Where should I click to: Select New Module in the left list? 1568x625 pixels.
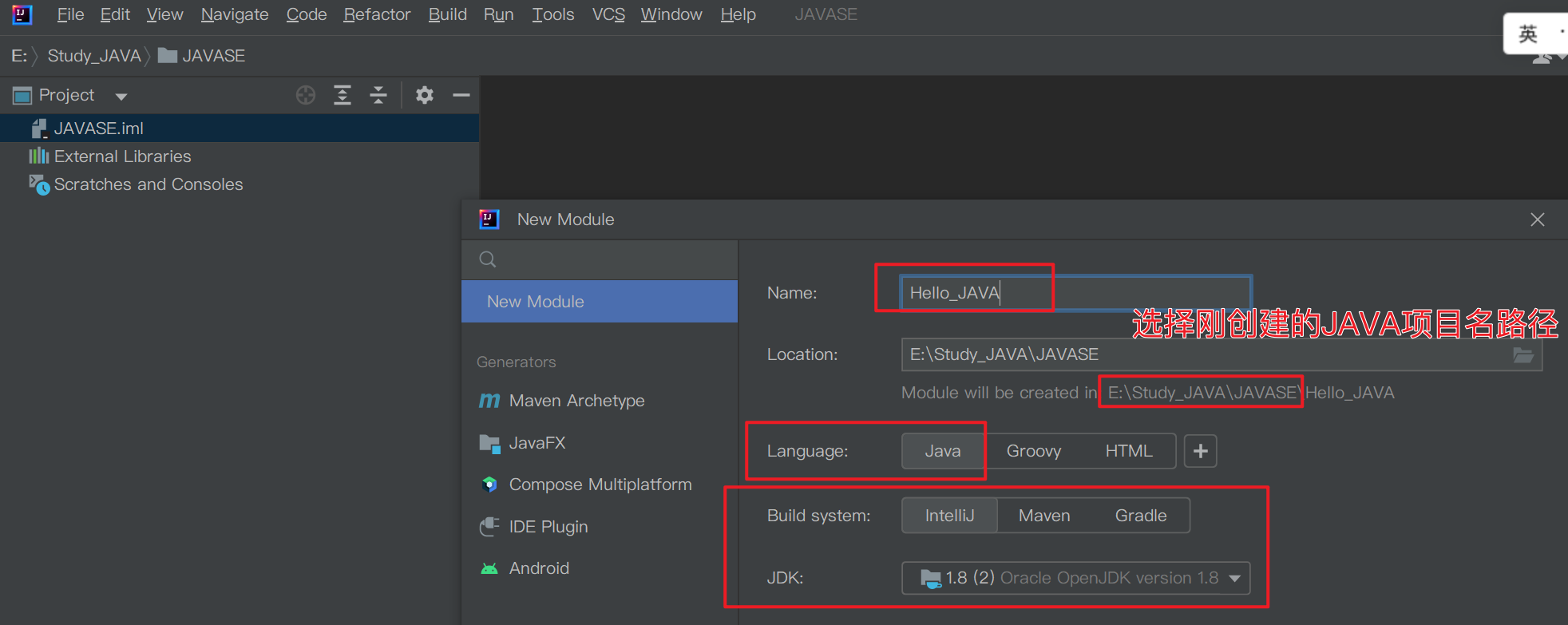(x=600, y=302)
